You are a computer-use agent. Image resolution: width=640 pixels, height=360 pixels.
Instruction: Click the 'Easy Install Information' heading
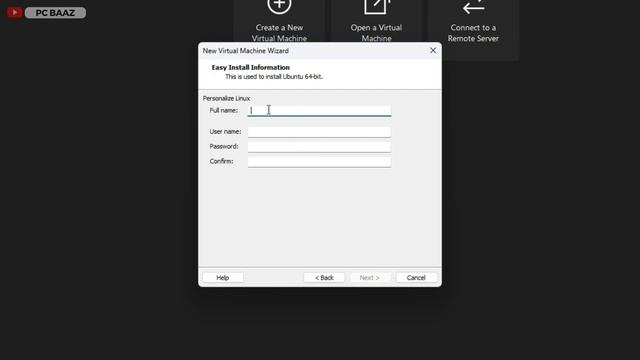(x=251, y=67)
